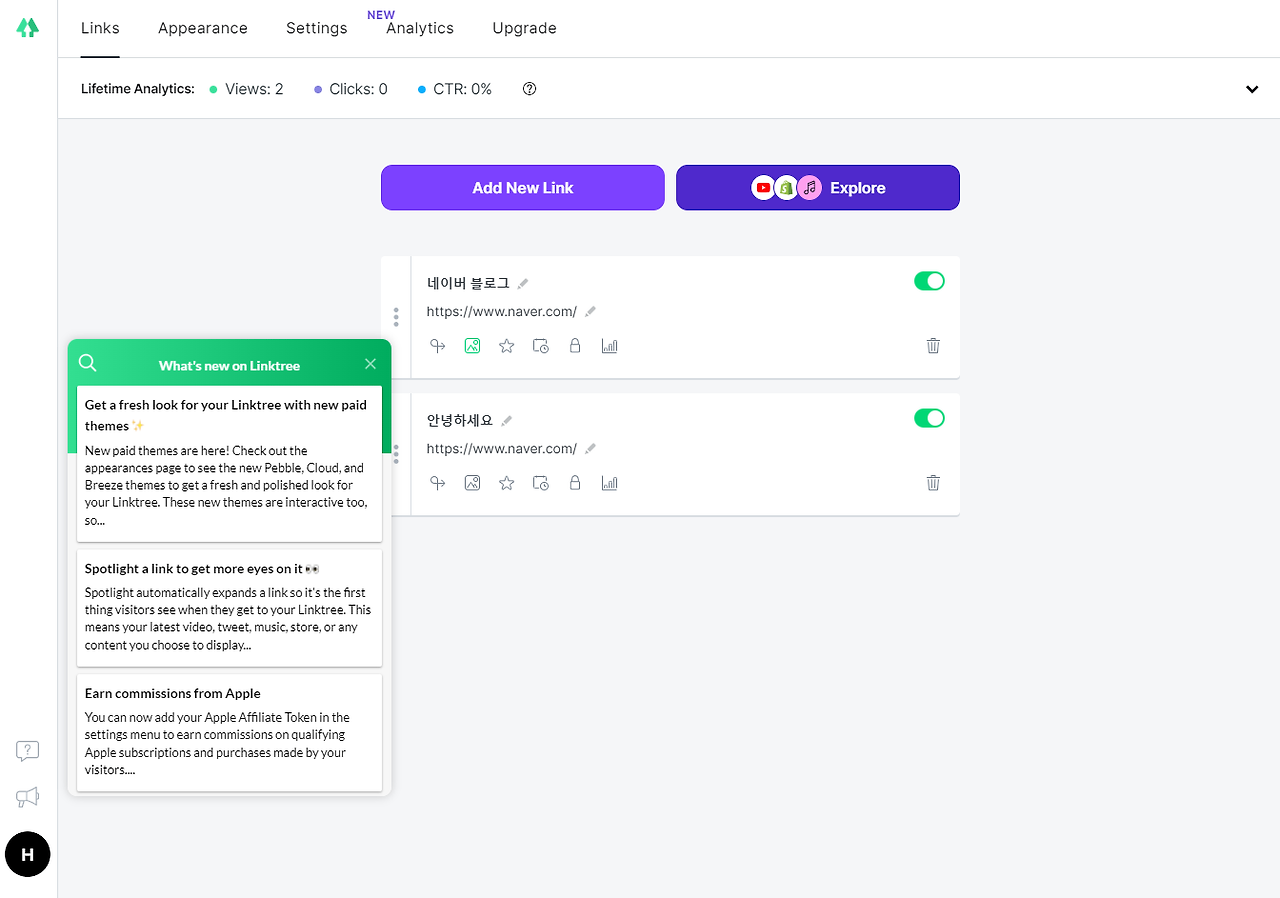Click drag handle dots on 네이버 블로그 card
This screenshot has height=898, width=1280.
pos(396,317)
